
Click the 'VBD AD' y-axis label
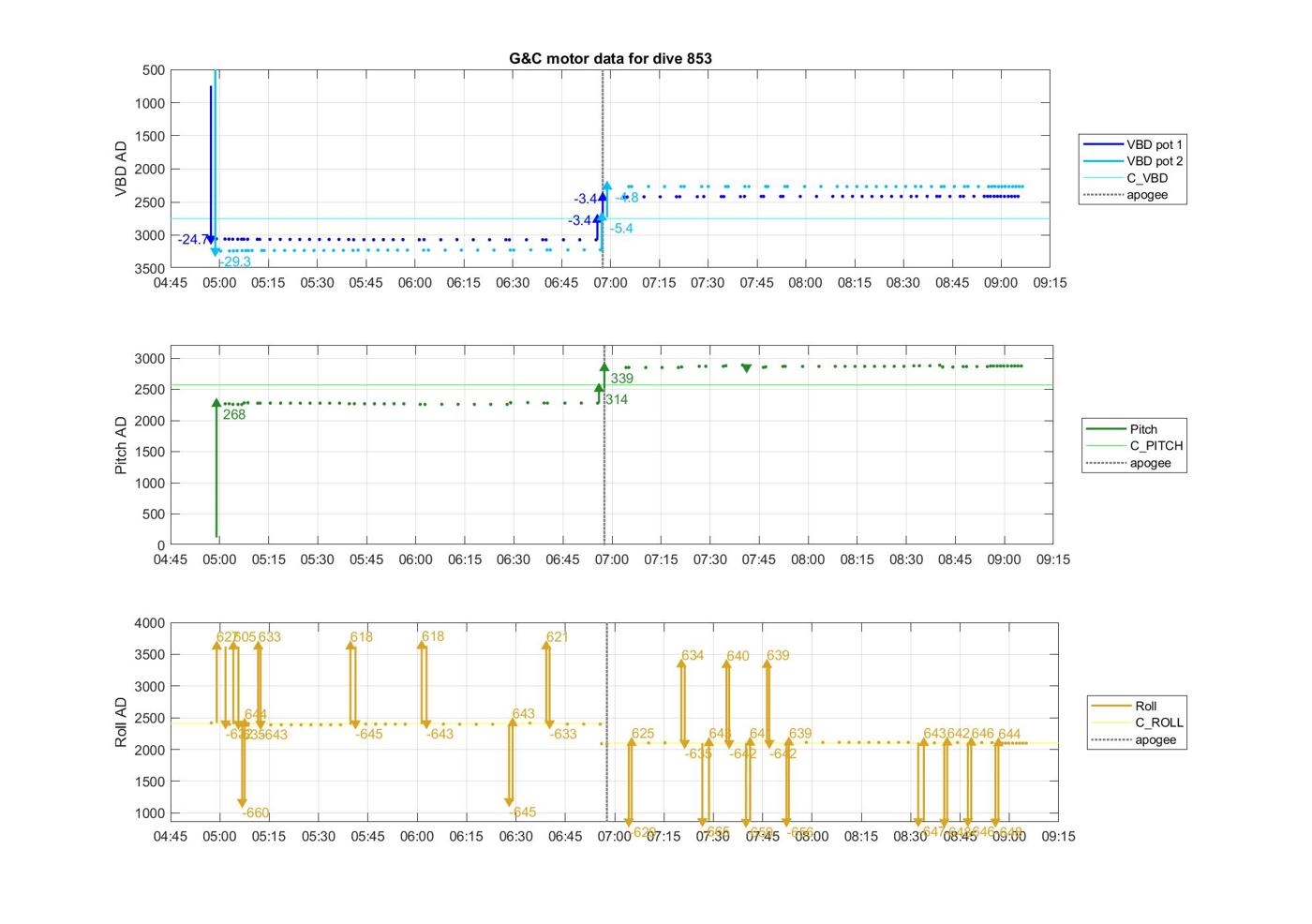click(121, 169)
